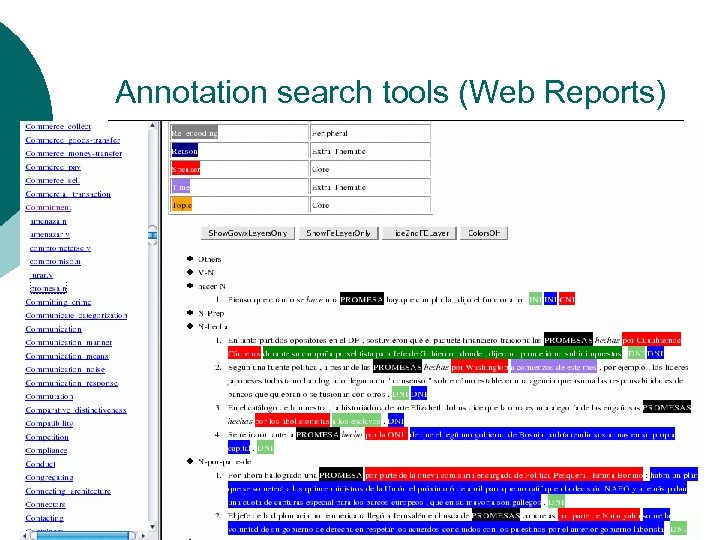
Task: Open the Comparative_distinctiveness link
Action: tap(76, 410)
